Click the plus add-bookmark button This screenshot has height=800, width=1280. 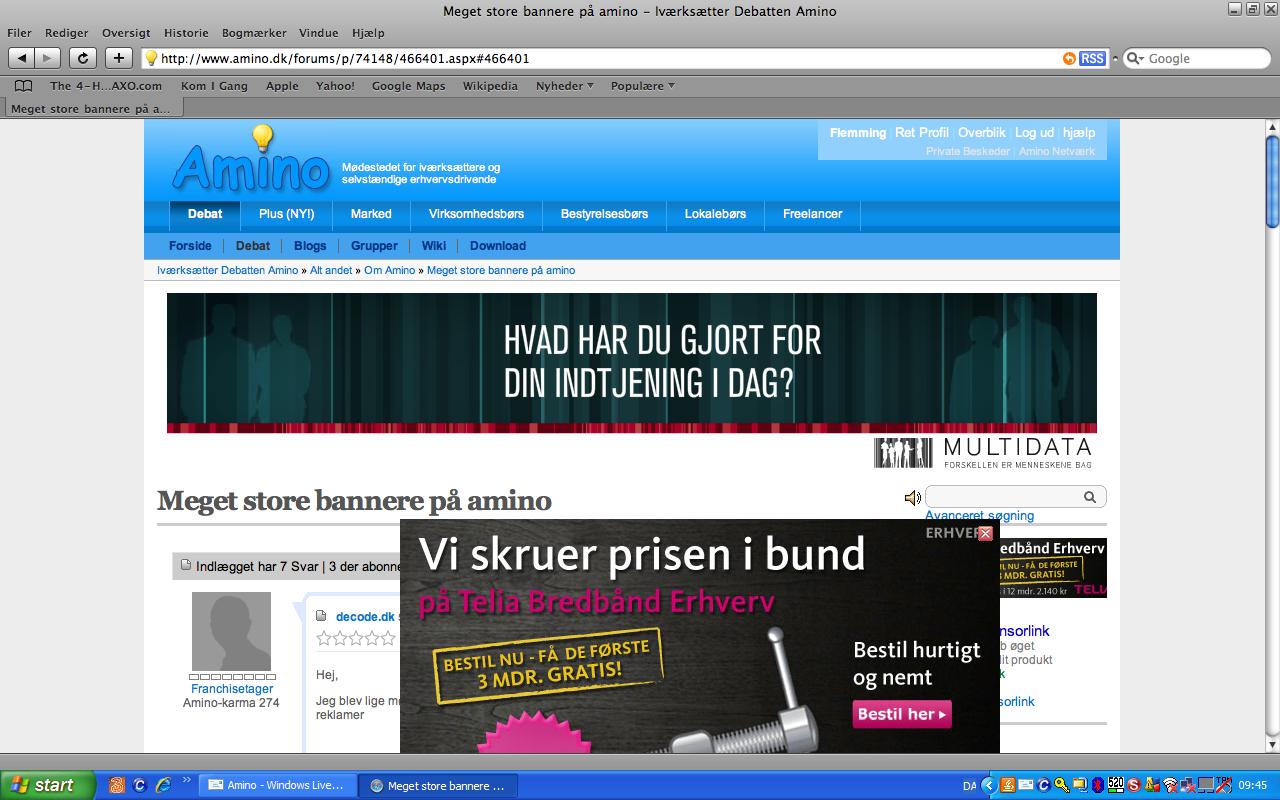pyautogui.click(x=119, y=58)
